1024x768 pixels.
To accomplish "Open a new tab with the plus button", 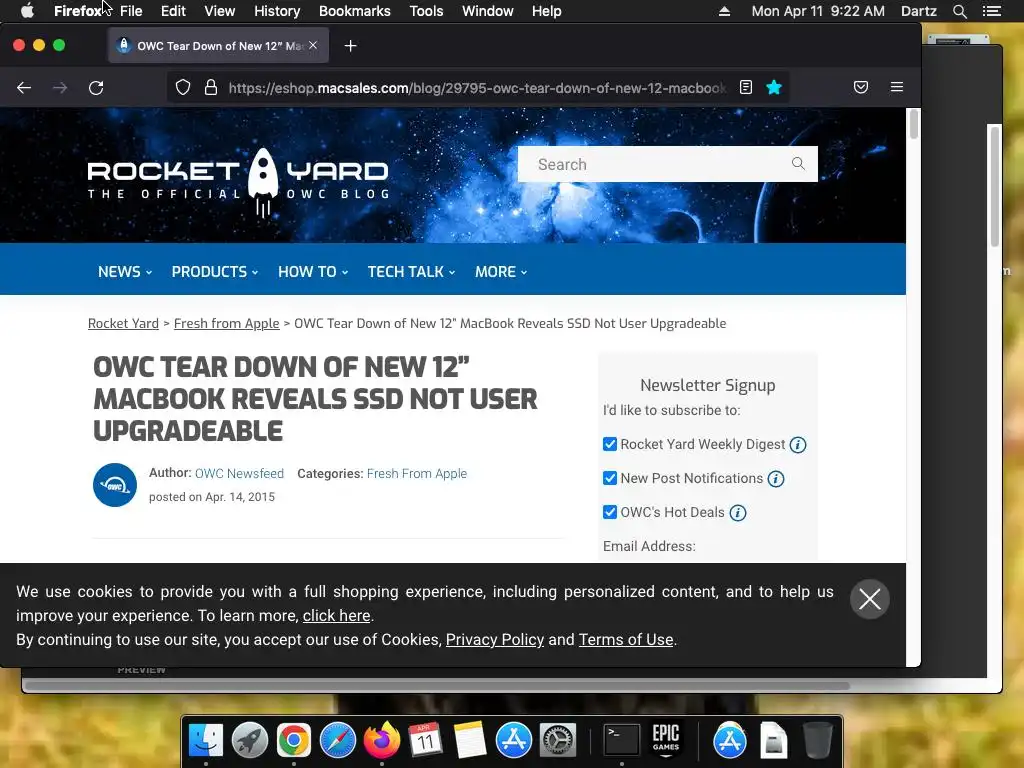I will click(x=351, y=46).
